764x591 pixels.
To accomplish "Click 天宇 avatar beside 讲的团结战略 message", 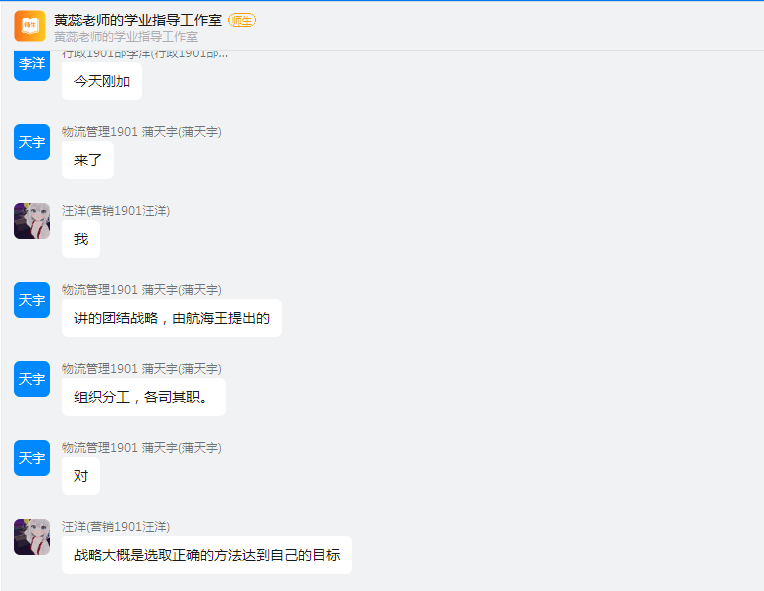I will tap(32, 300).
